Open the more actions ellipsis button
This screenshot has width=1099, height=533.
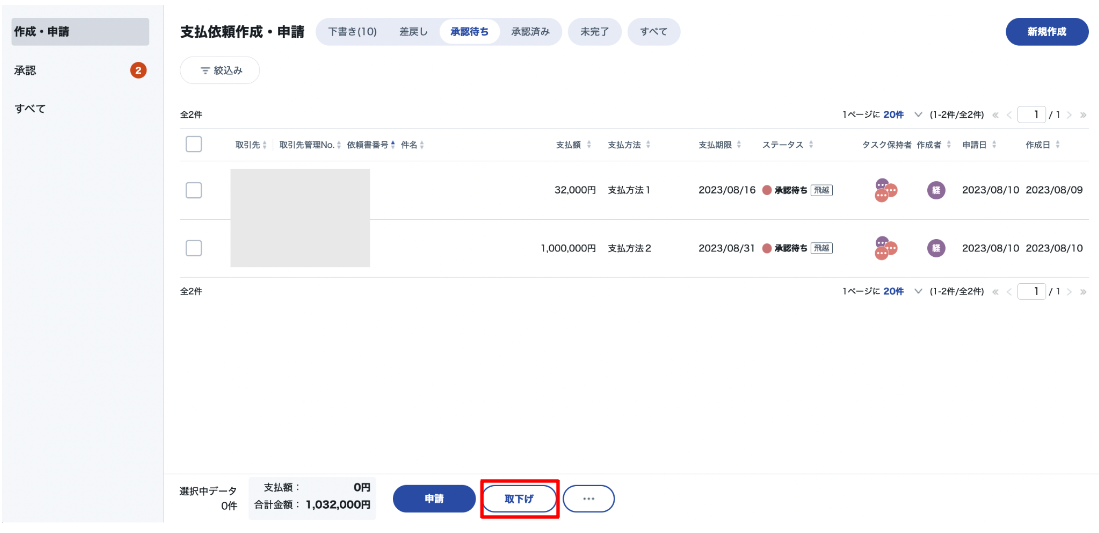pyautogui.click(x=589, y=499)
